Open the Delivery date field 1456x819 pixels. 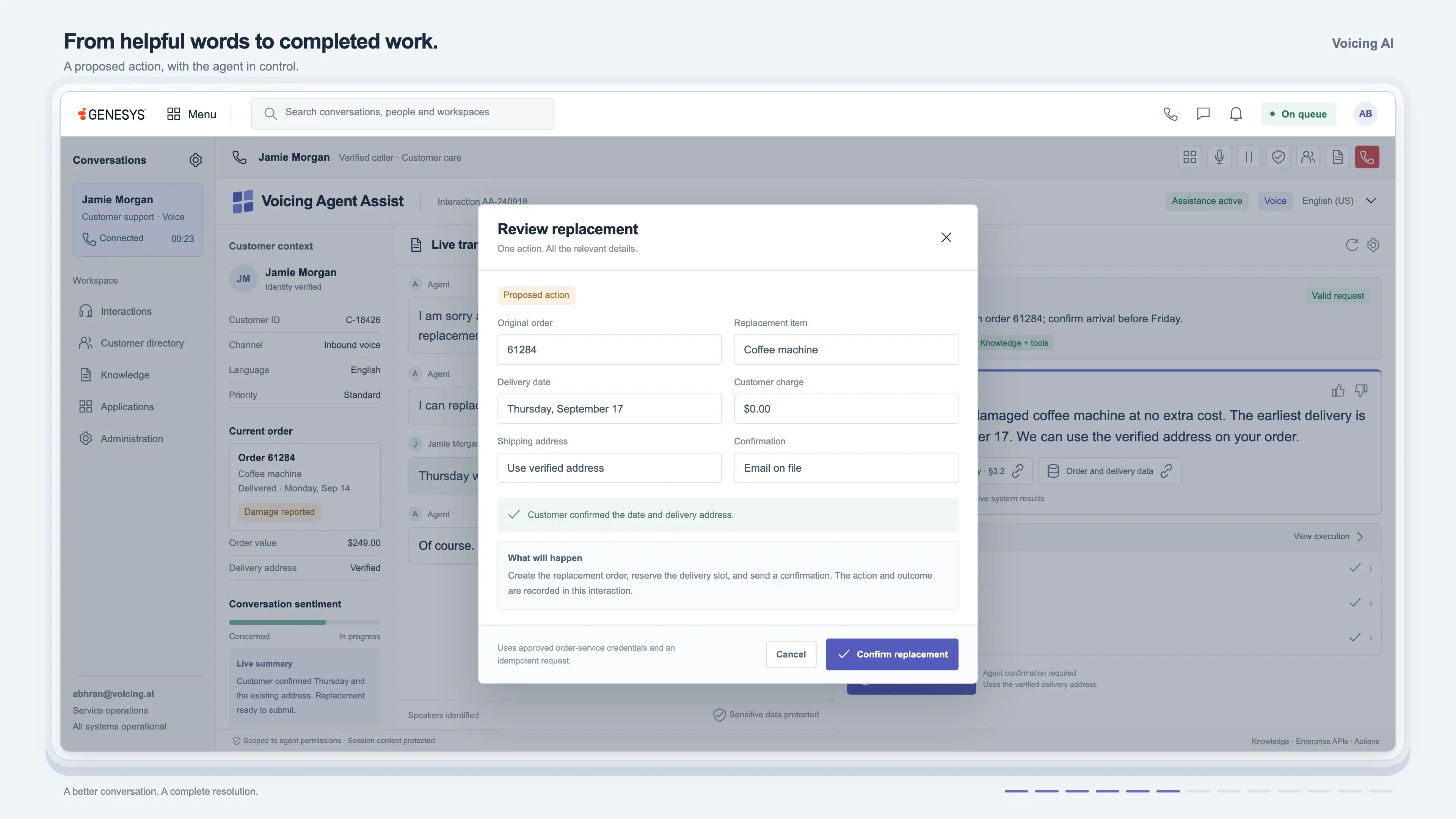(609, 409)
